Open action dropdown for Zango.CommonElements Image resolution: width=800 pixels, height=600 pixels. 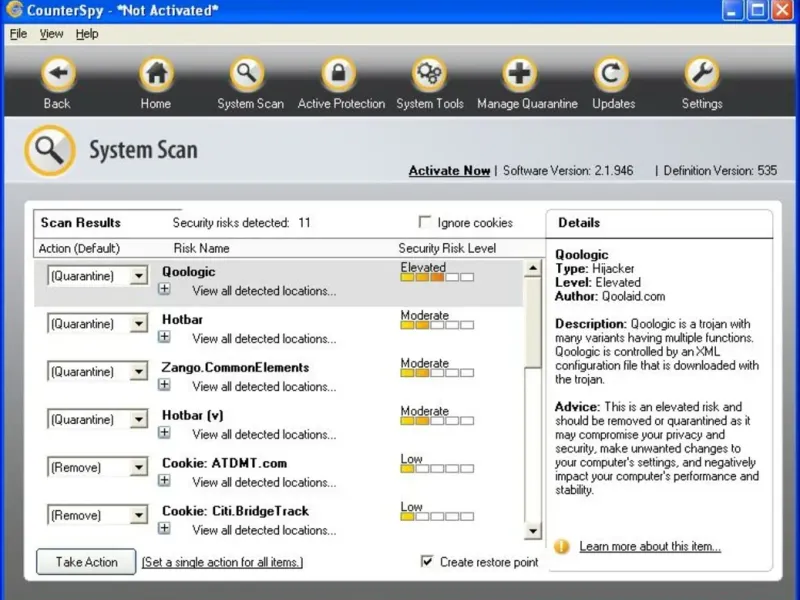pyautogui.click(x=138, y=372)
